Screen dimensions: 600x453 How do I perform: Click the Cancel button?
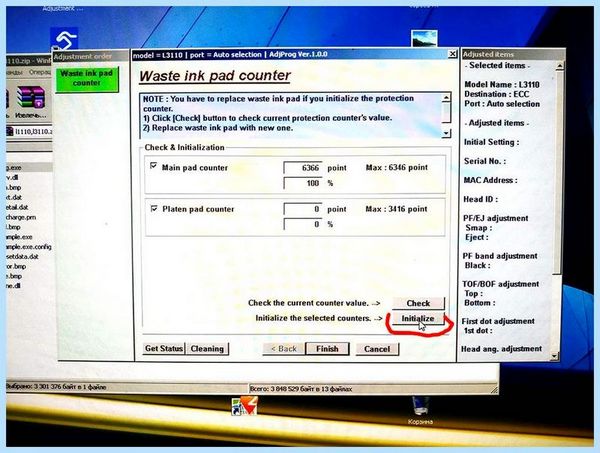[377, 349]
